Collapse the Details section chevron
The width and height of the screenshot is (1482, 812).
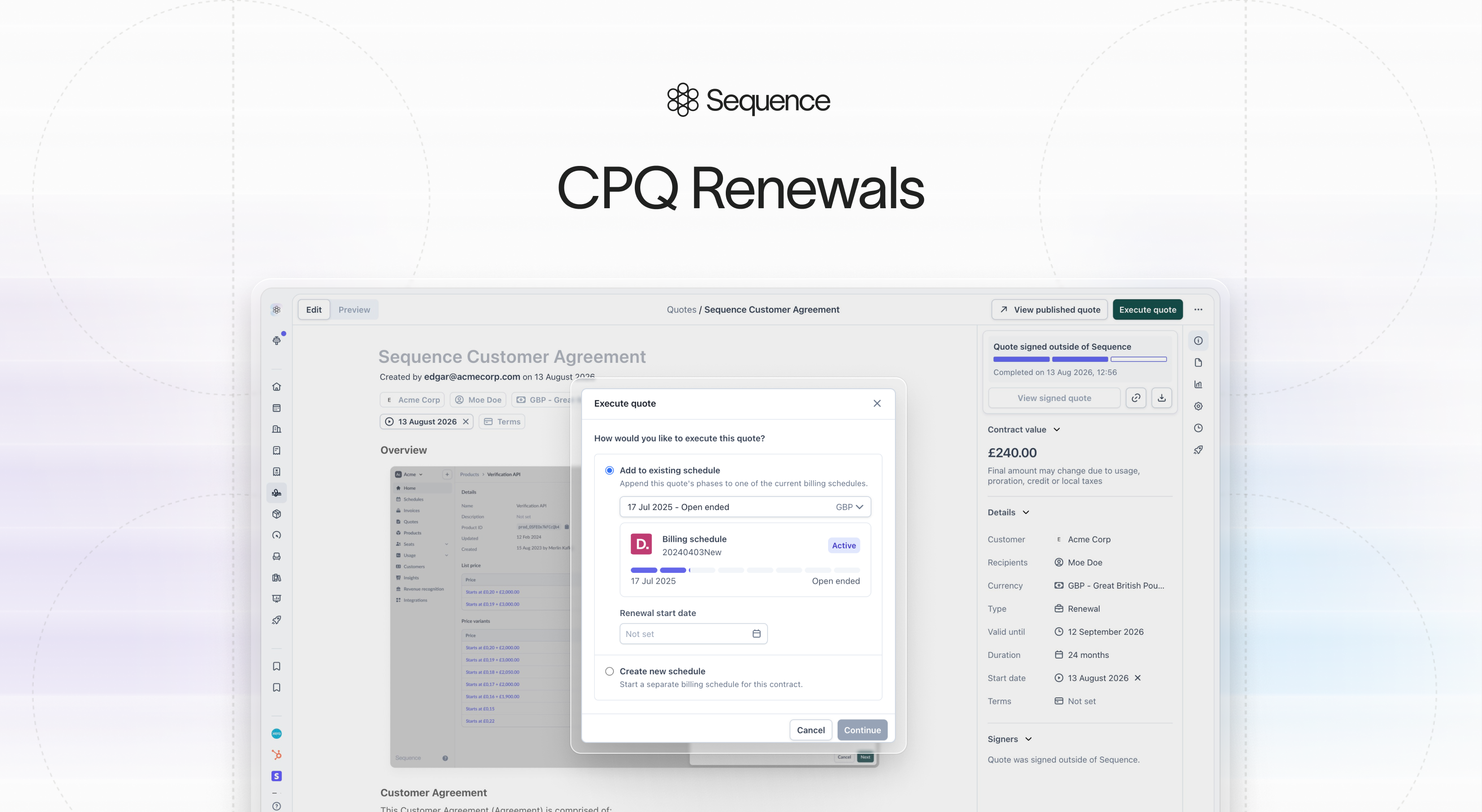pyautogui.click(x=1026, y=512)
